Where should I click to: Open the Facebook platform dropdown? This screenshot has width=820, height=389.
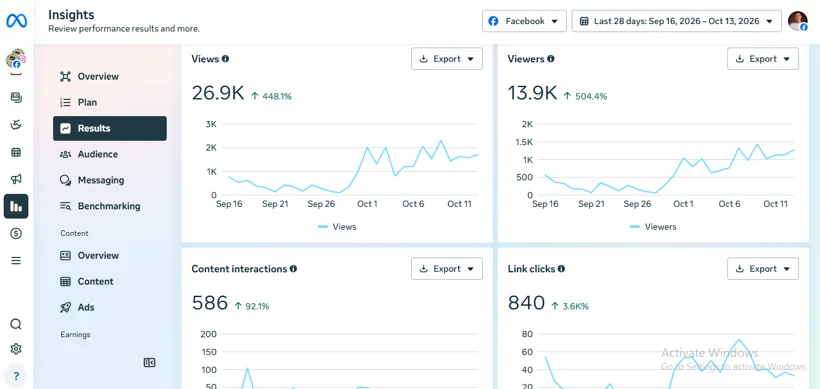(x=524, y=21)
